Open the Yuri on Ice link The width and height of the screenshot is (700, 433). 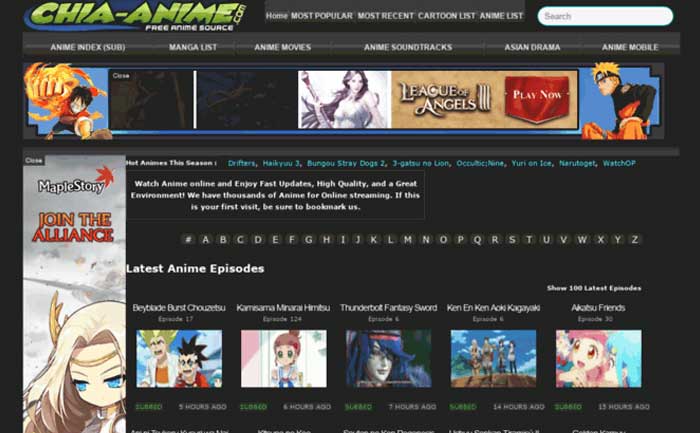pyautogui.click(x=531, y=163)
